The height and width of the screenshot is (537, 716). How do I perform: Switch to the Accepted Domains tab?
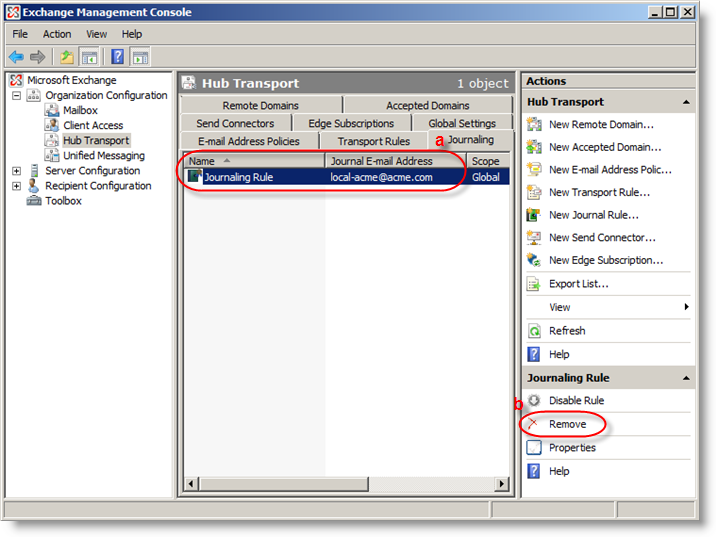tap(428, 105)
